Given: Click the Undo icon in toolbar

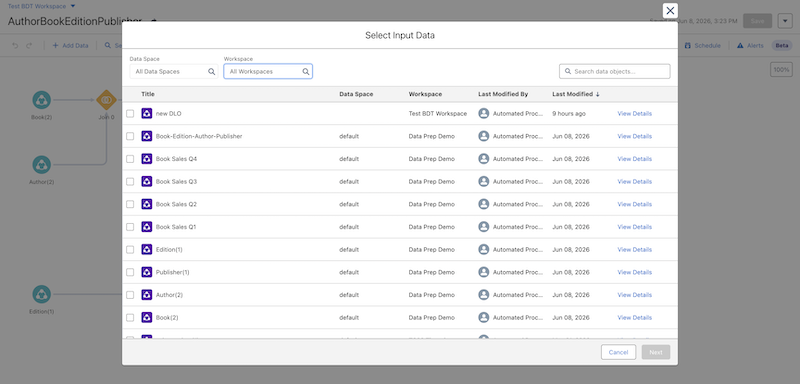Looking at the screenshot, I should pos(15,45).
